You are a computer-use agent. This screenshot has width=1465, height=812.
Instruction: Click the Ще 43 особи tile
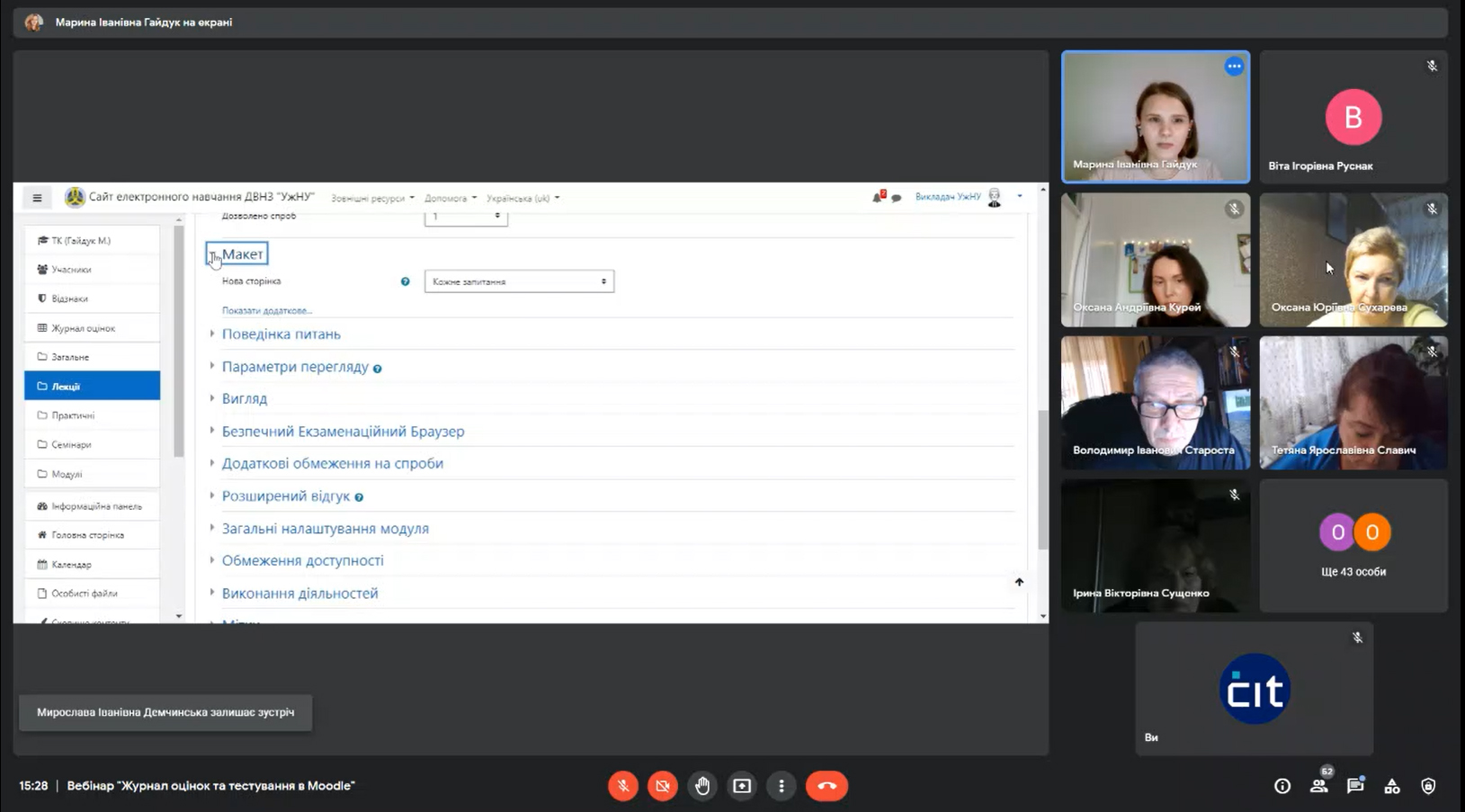(x=1353, y=546)
